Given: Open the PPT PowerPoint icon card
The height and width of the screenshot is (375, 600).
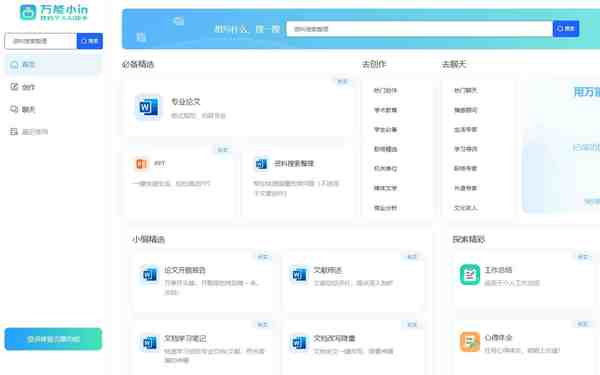Looking at the screenshot, I should [x=141, y=164].
